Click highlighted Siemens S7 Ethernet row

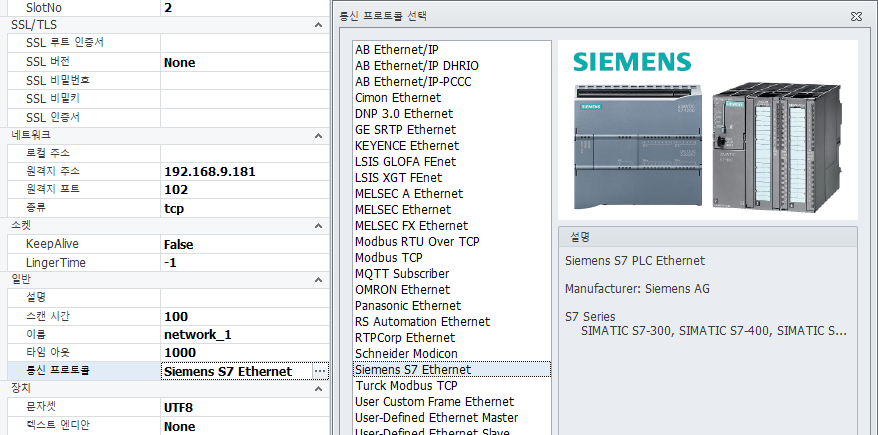(451, 369)
